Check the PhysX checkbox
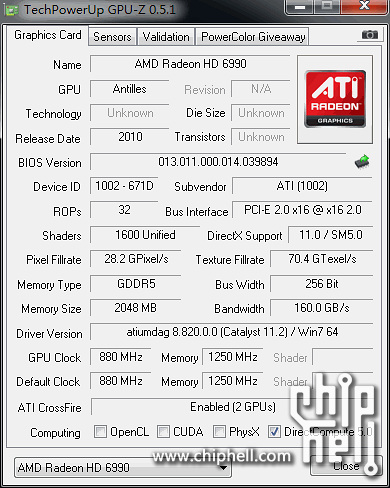 coord(219,432)
